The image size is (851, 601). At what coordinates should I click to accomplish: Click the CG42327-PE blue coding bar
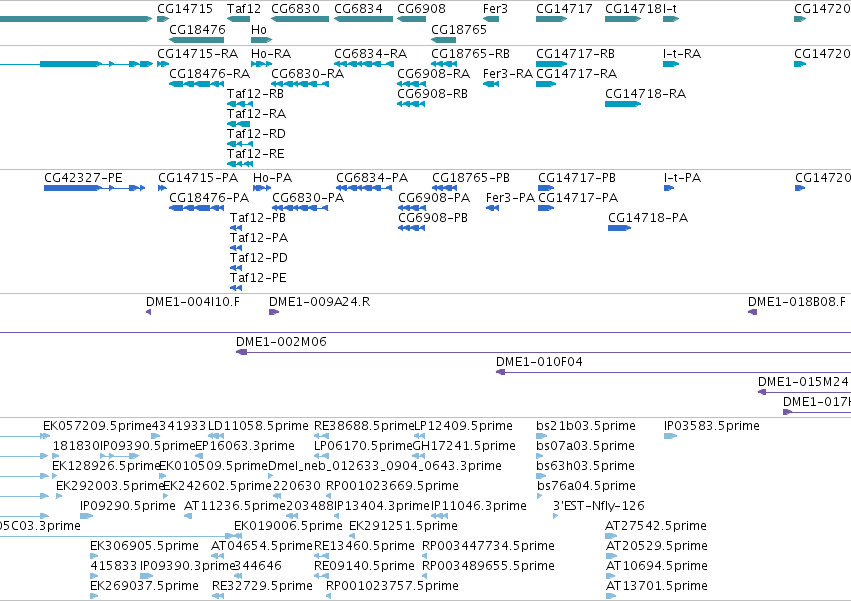(x=72, y=188)
